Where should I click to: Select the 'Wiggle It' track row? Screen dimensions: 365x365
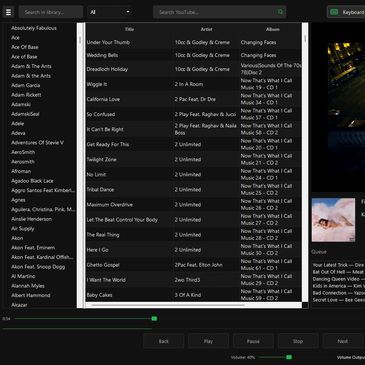point(194,84)
